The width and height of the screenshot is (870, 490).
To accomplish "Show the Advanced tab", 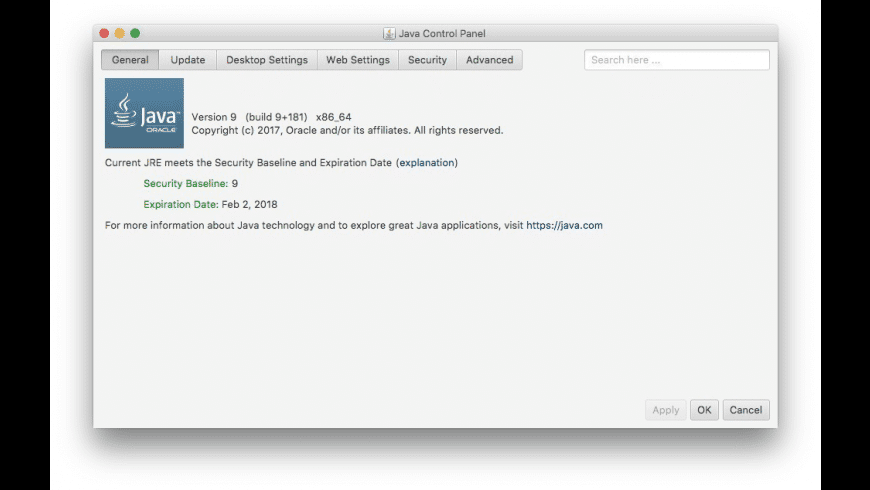I will 490,60.
